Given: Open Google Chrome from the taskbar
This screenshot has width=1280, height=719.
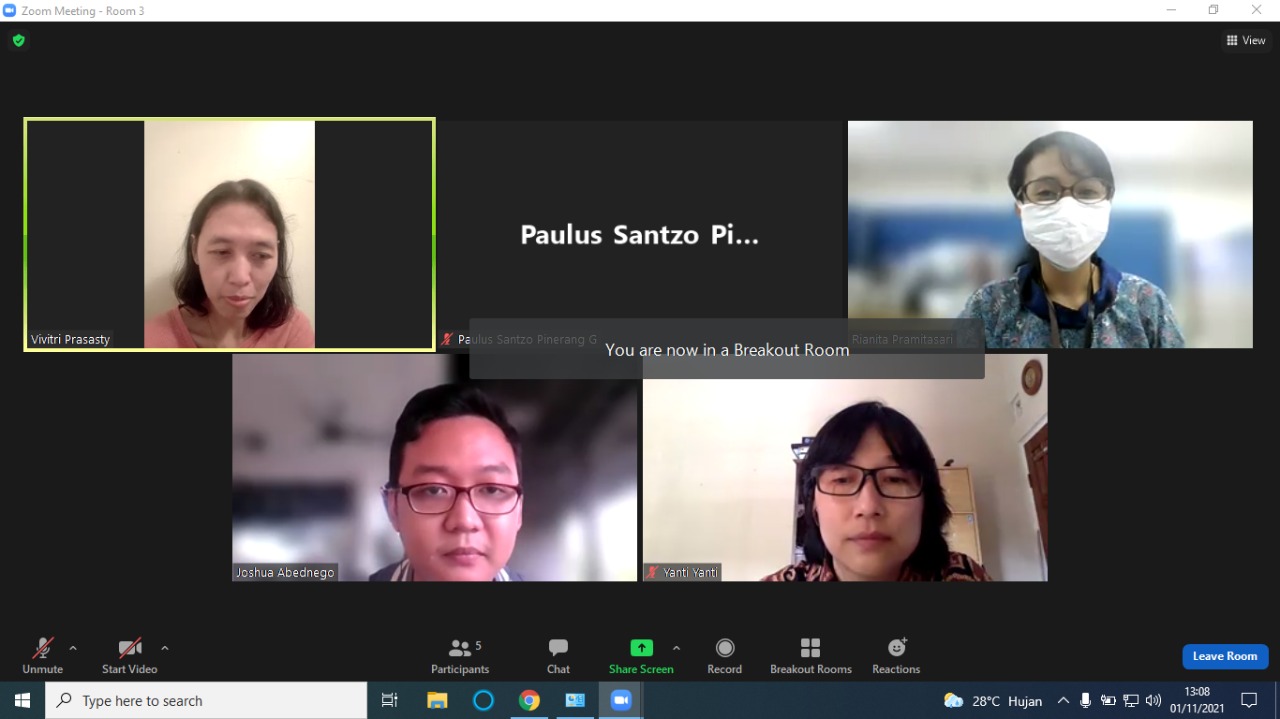Looking at the screenshot, I should point(529,700).
